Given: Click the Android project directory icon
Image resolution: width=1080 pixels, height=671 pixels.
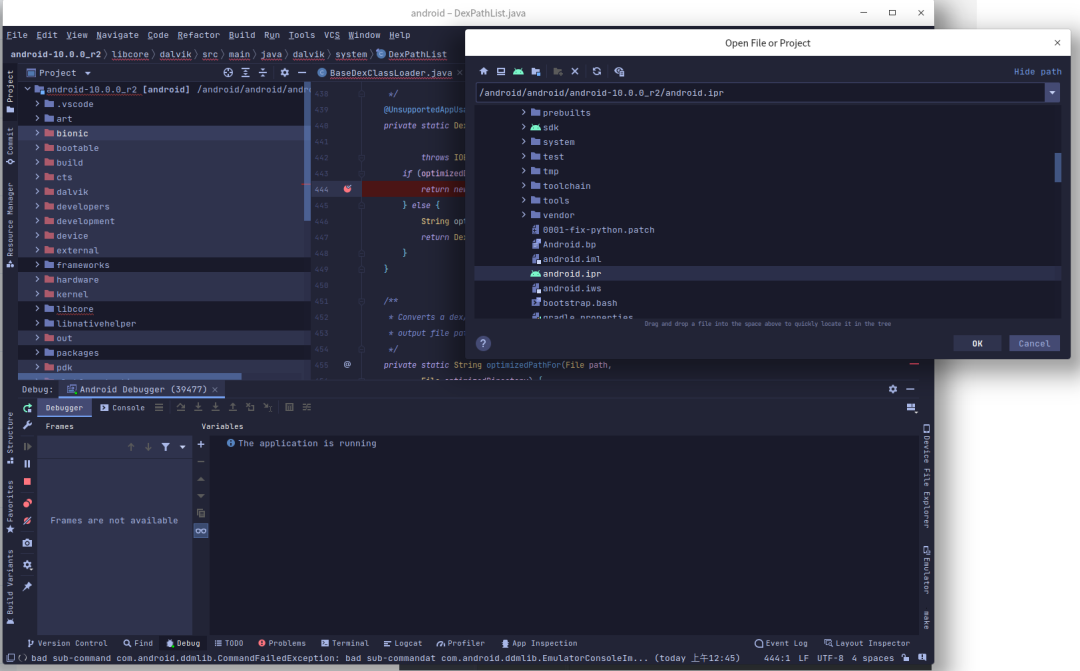Looking at the screenshot, I should click(518, 72).
